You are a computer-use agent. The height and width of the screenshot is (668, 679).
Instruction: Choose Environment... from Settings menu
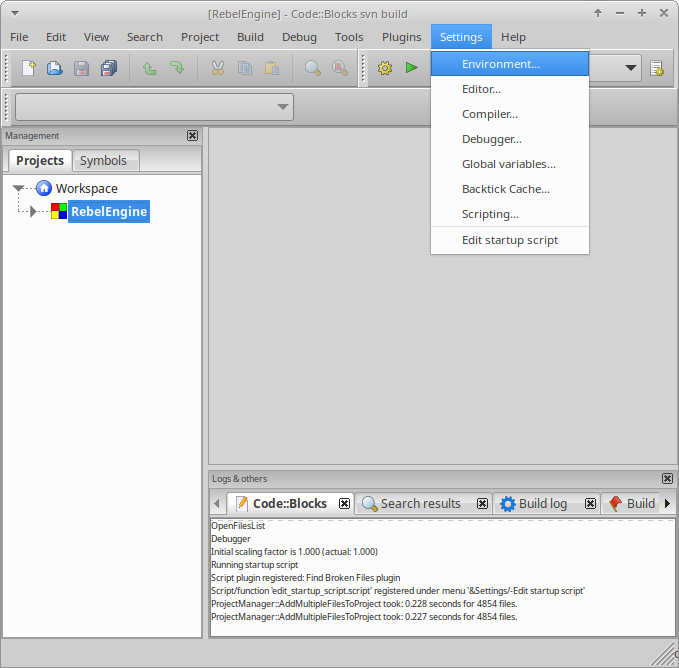click(x=510, y=64)
